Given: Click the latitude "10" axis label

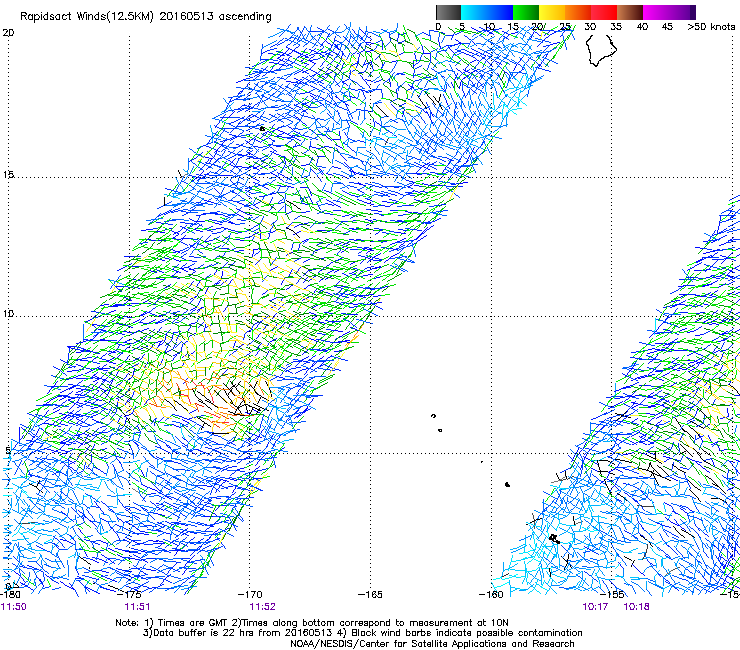Looking at the screenshot, I should point(8,314).
